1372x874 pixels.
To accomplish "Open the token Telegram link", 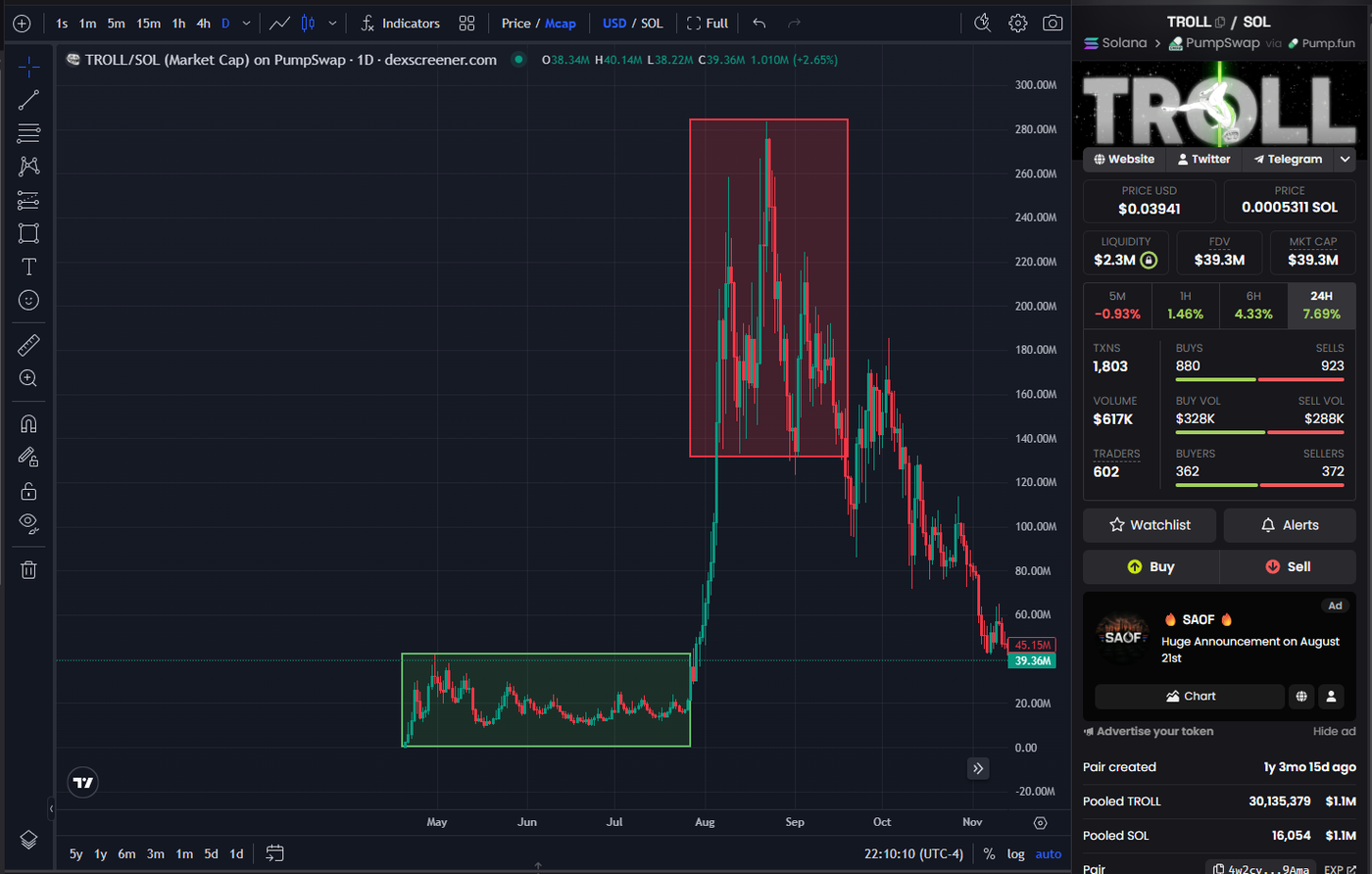I will tap(1287, 159).
